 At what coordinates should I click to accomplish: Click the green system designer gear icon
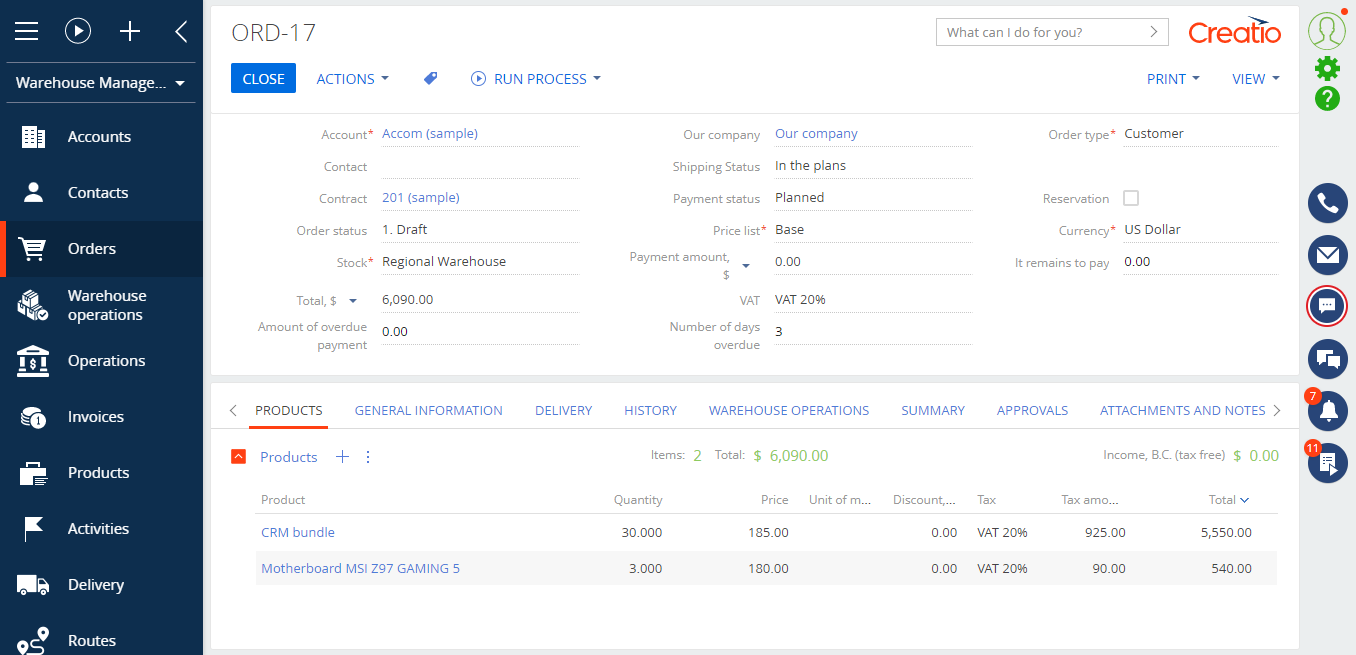(1327, 68)
